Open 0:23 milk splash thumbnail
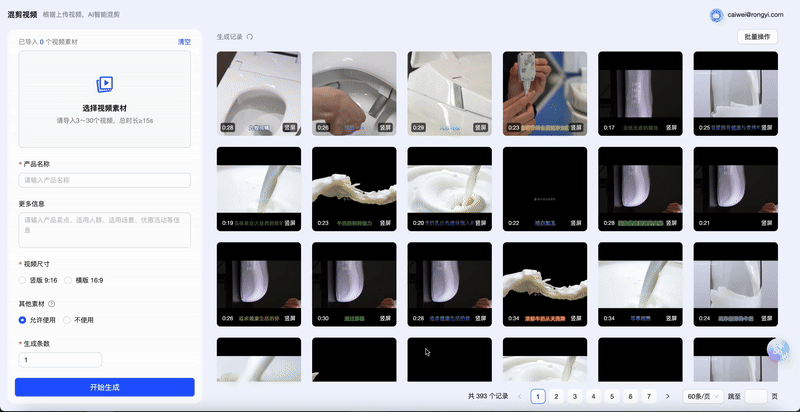Viewport: 800px width, 412px height. point(354,189)
